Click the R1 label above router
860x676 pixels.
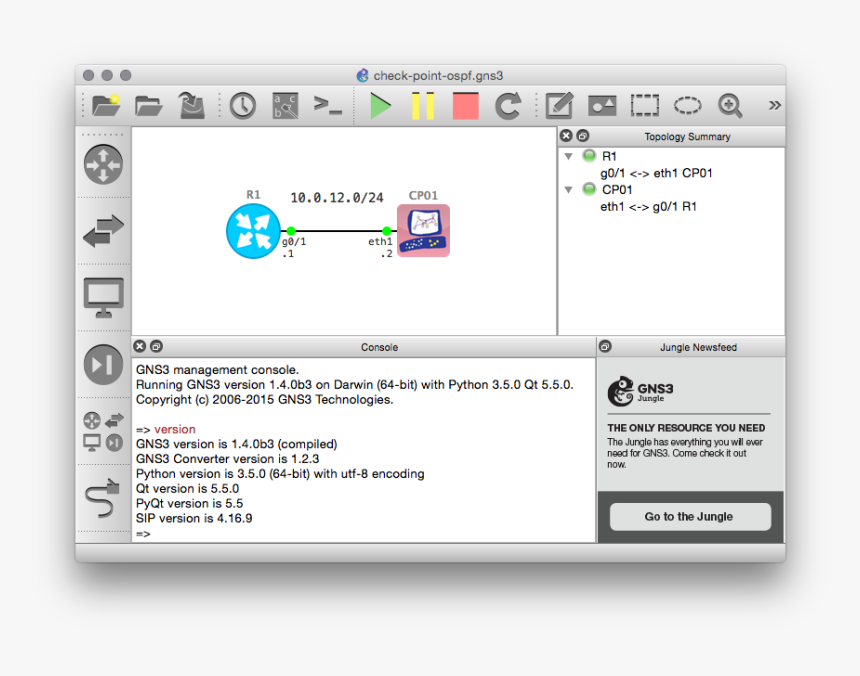pos(253,195)
